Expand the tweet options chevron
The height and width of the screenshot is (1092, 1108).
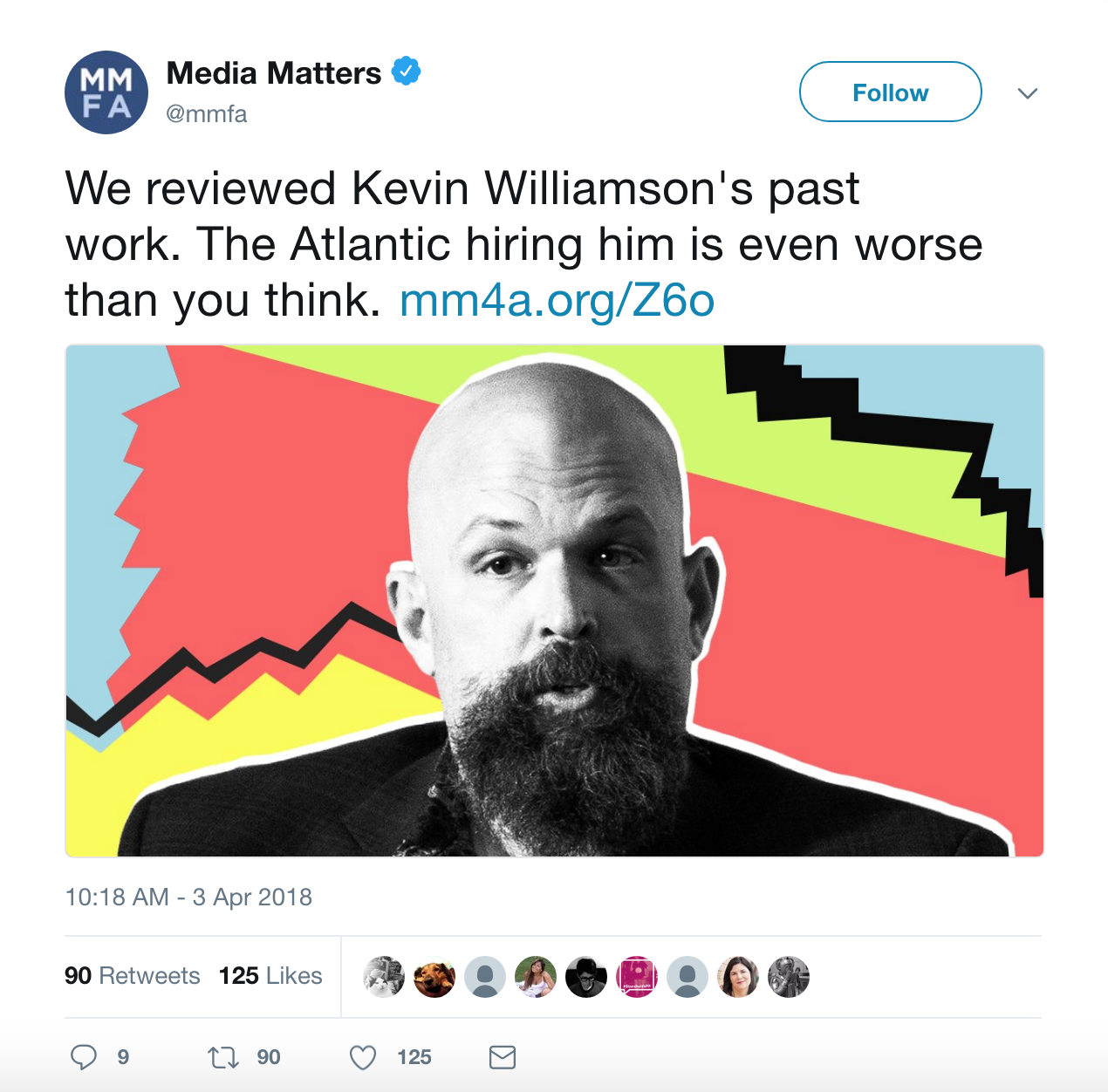(x=1028, y=93)
